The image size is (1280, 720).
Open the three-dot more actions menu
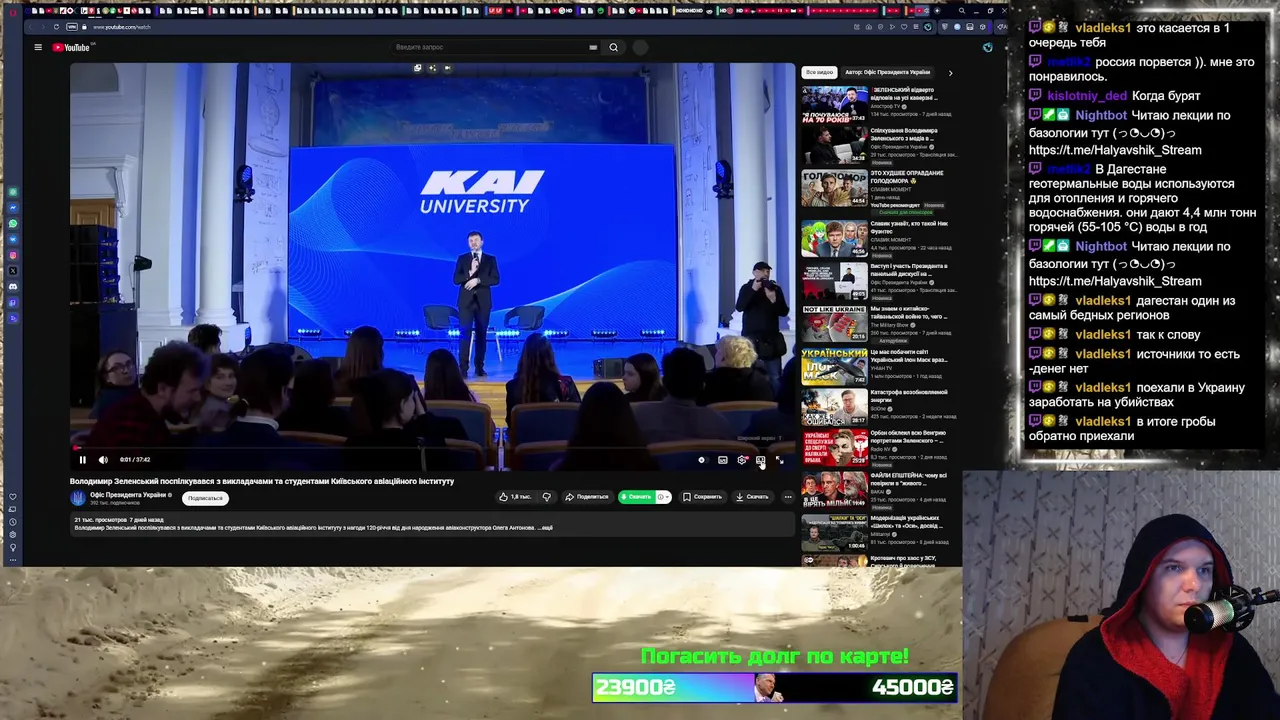pyautogui.click(x=788, y=497)
